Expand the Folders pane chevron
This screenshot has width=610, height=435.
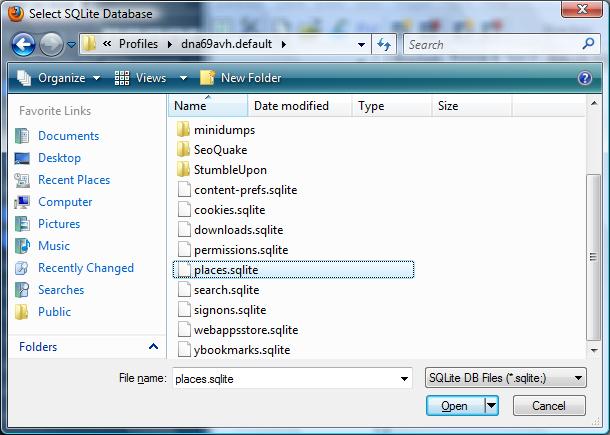(153, 346)
